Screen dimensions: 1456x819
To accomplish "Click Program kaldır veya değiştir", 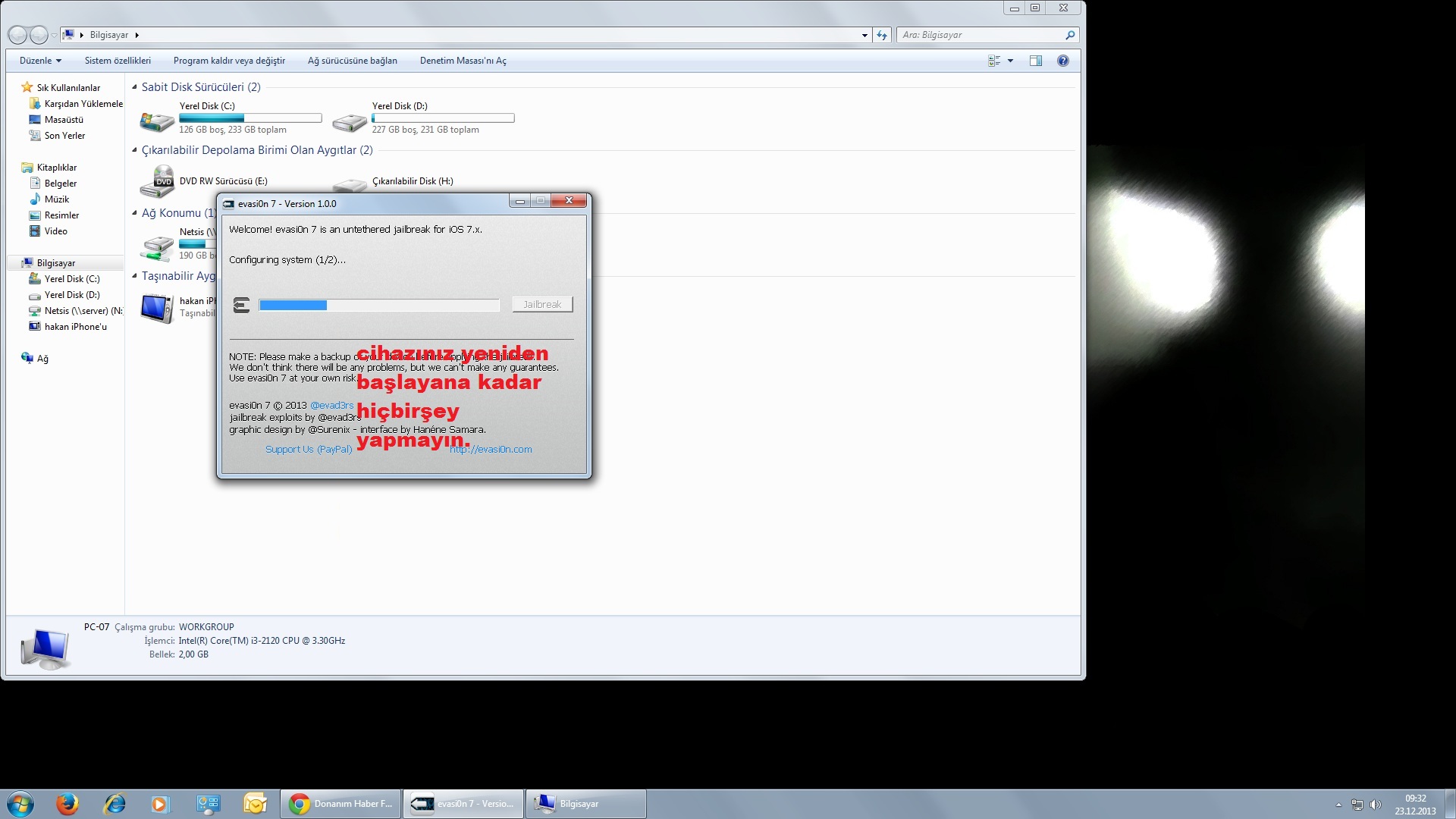I will (x=229, y=61).
